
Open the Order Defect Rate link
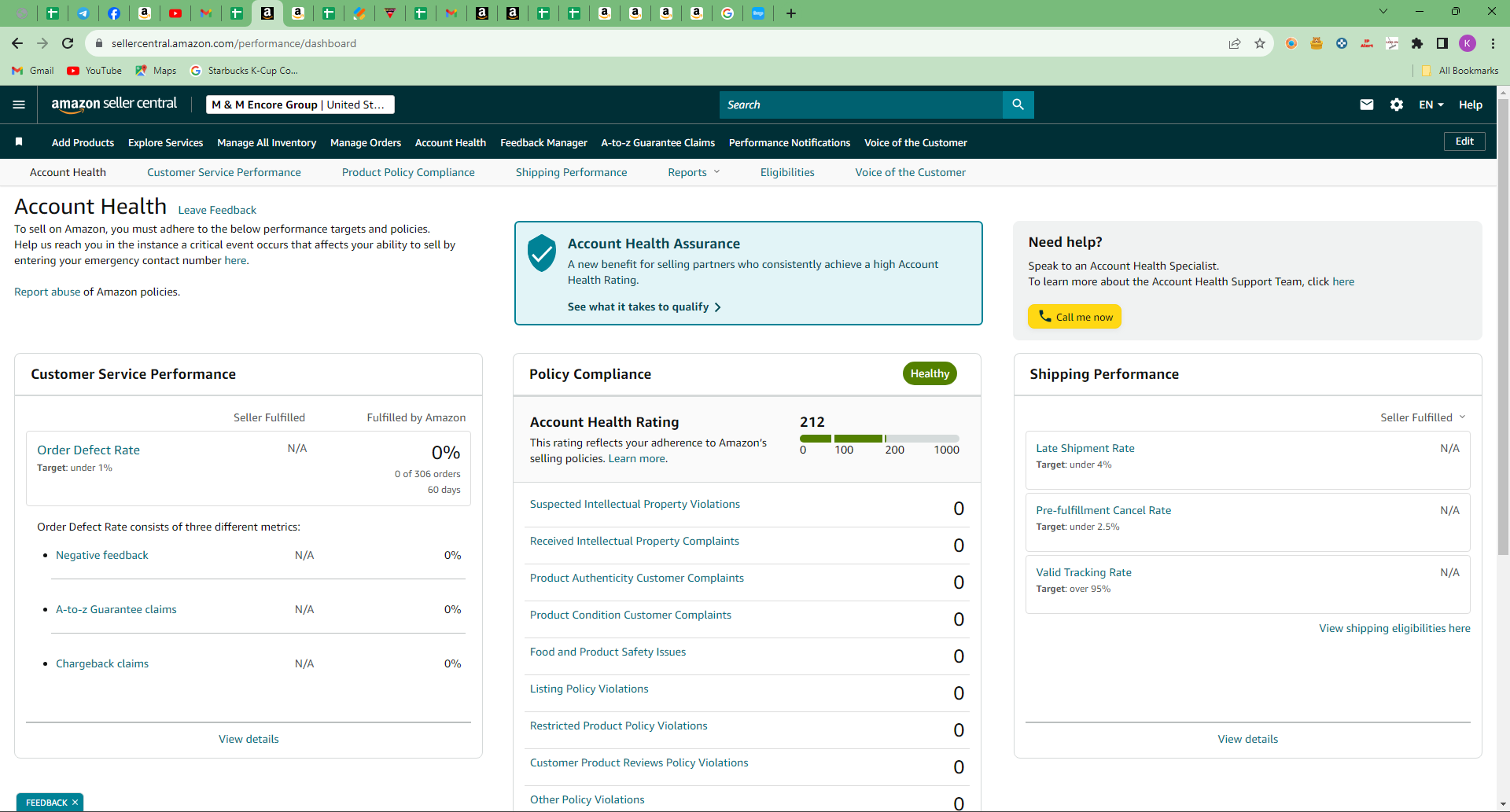pyautogui.click(x=88, y=450)
